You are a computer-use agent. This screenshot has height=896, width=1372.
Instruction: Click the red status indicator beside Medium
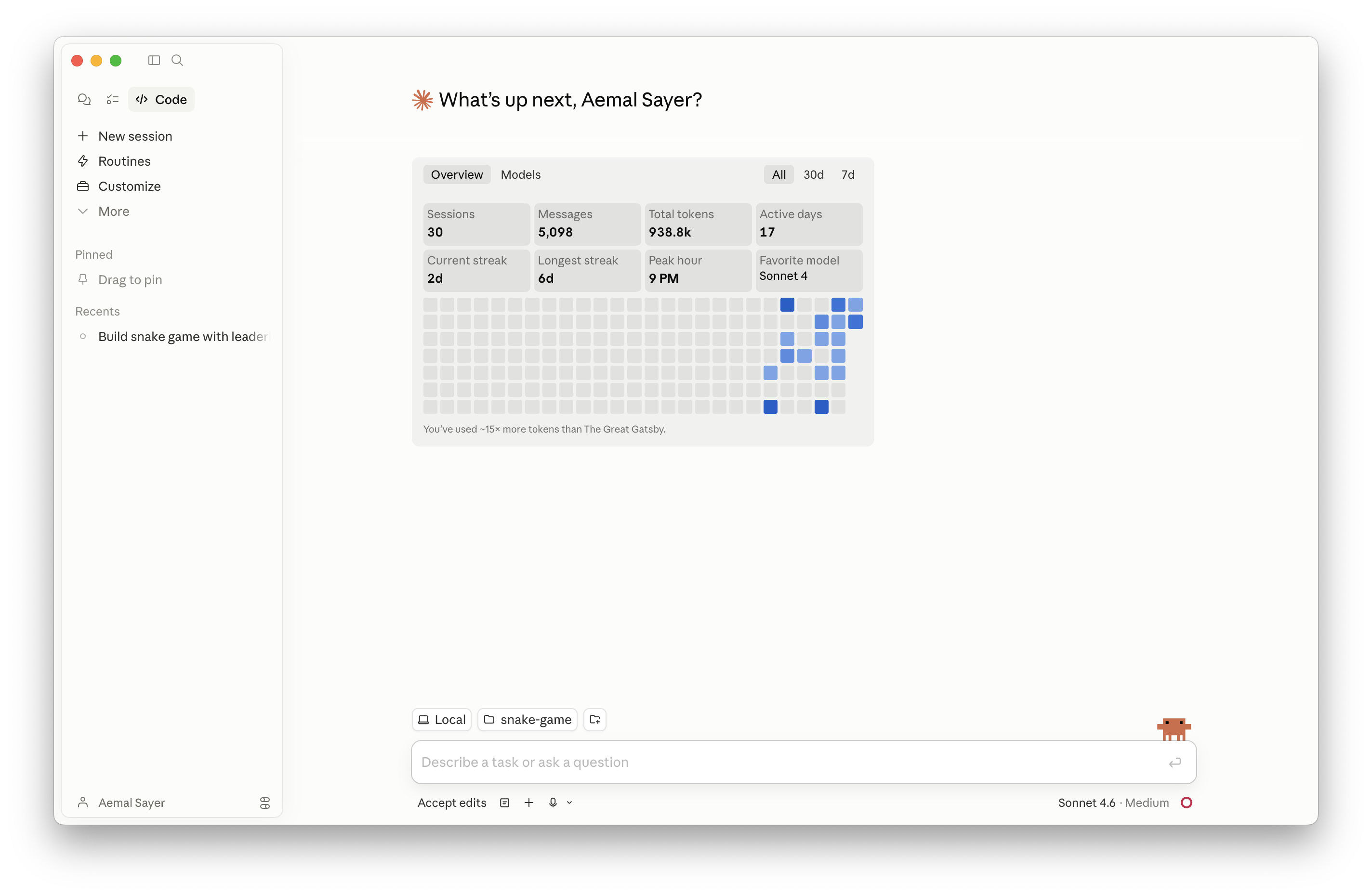point(1187,802)
